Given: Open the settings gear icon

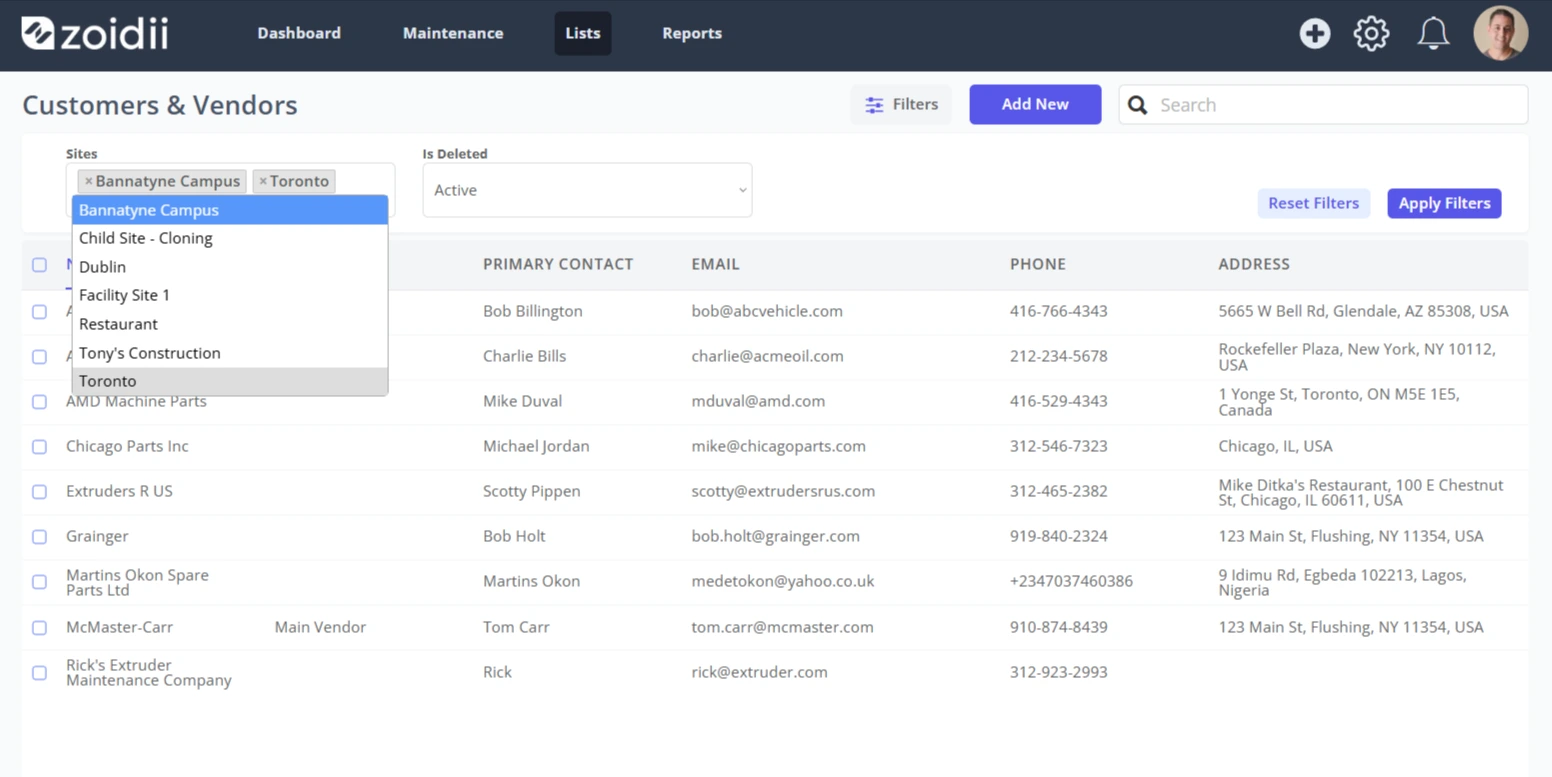Looking at the screenshot, I should pyautogui.click(x=1371, y=33).
